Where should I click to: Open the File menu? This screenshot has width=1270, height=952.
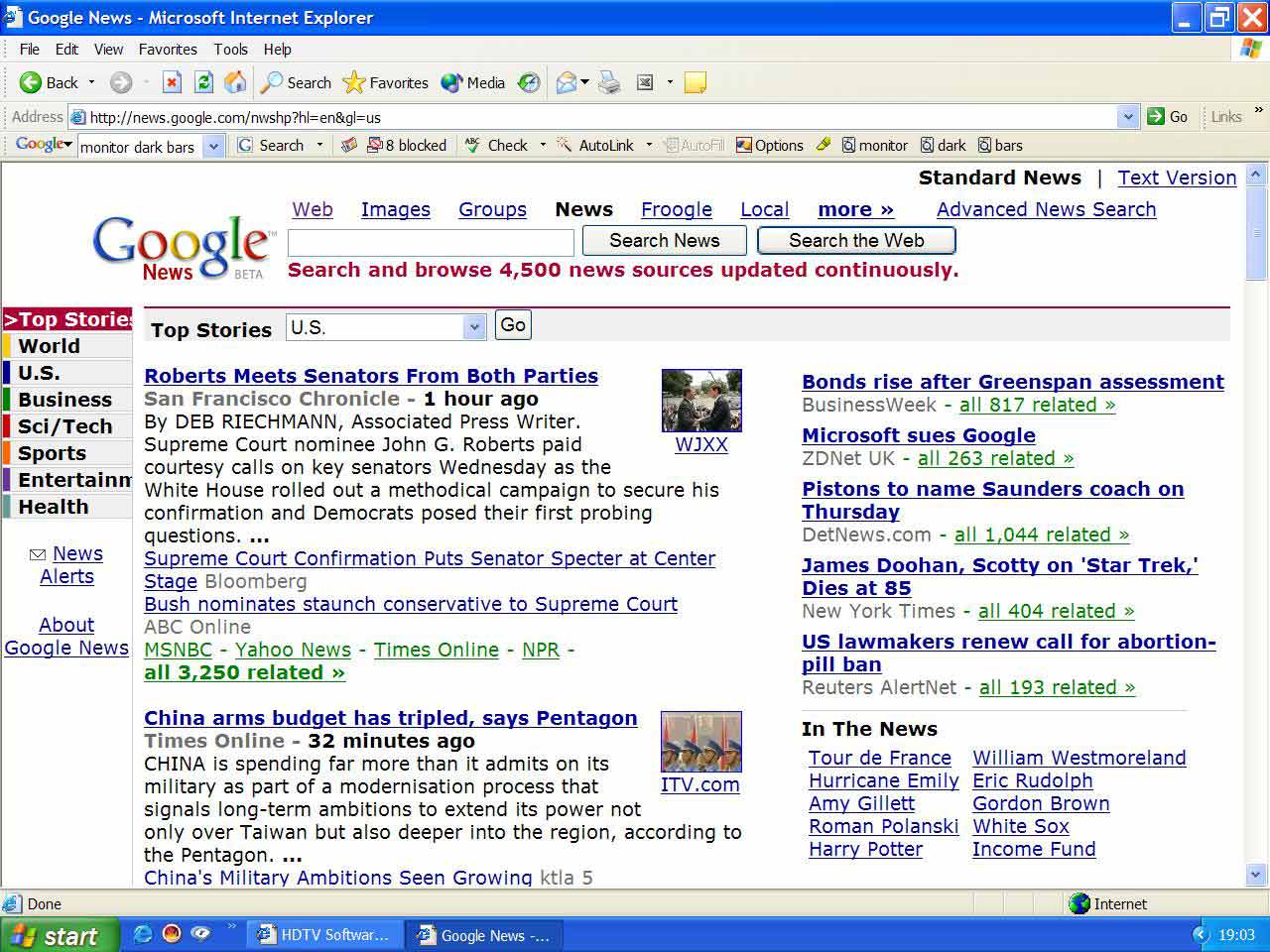(x=30, y=50)
